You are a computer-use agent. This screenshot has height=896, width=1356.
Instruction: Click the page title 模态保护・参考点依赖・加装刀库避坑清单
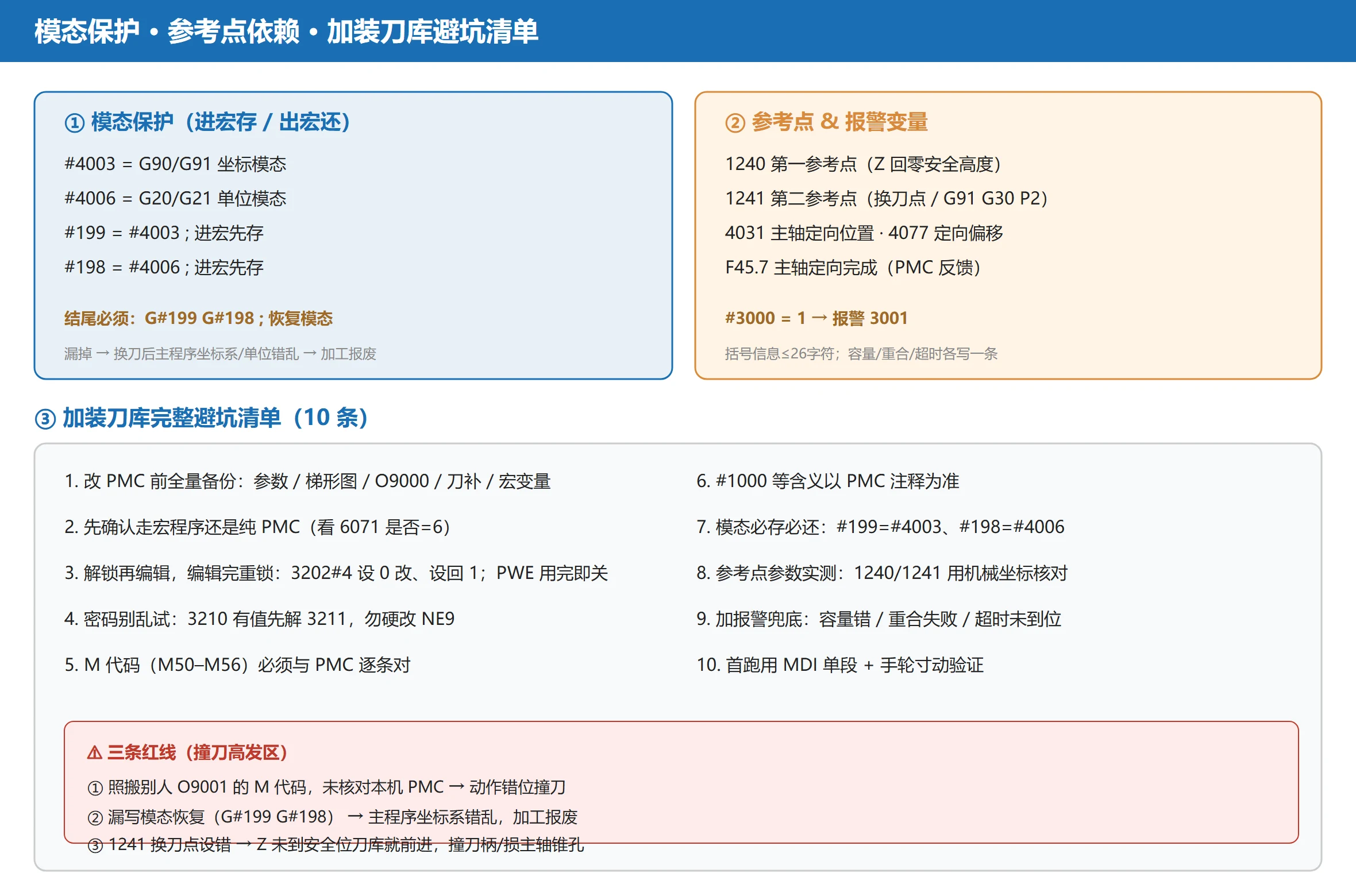pyautogui.click(x=286, y=31)
